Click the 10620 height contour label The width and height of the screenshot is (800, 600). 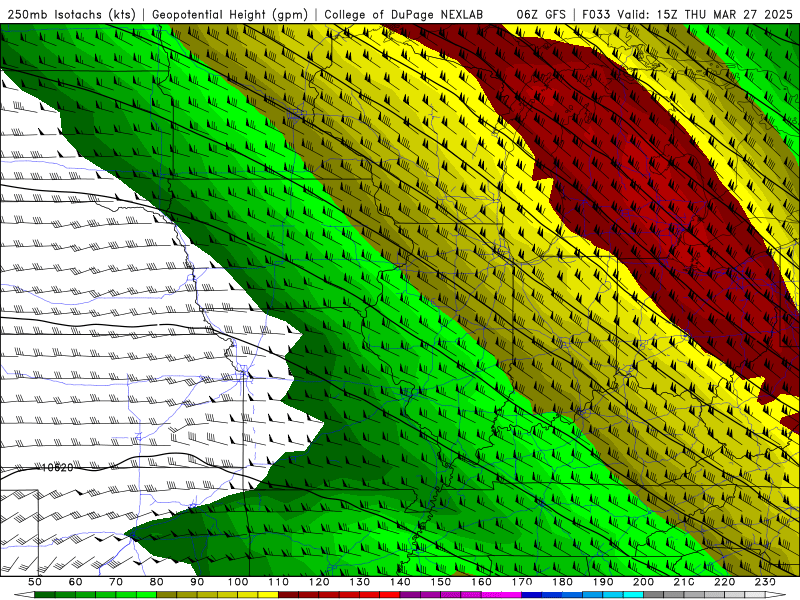tap(57, 467)
